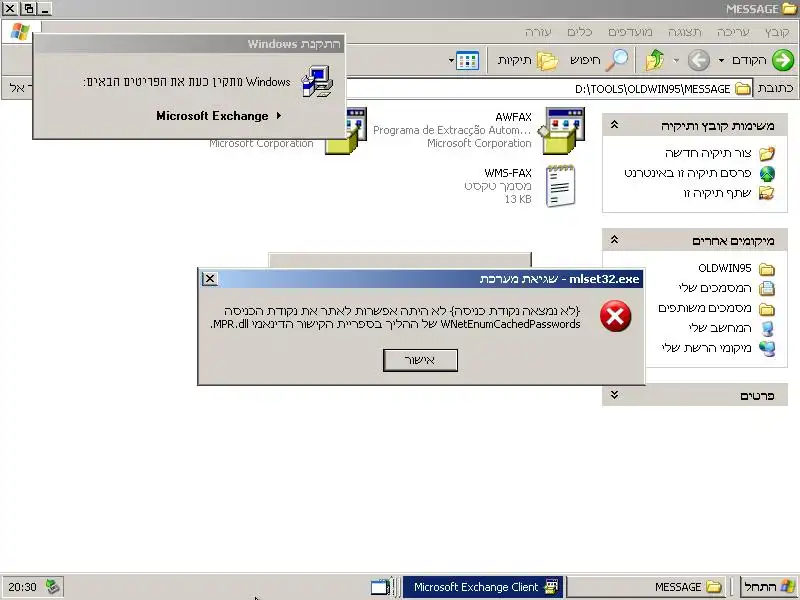Click the WMS-FAX file name text

coord(508,173)
